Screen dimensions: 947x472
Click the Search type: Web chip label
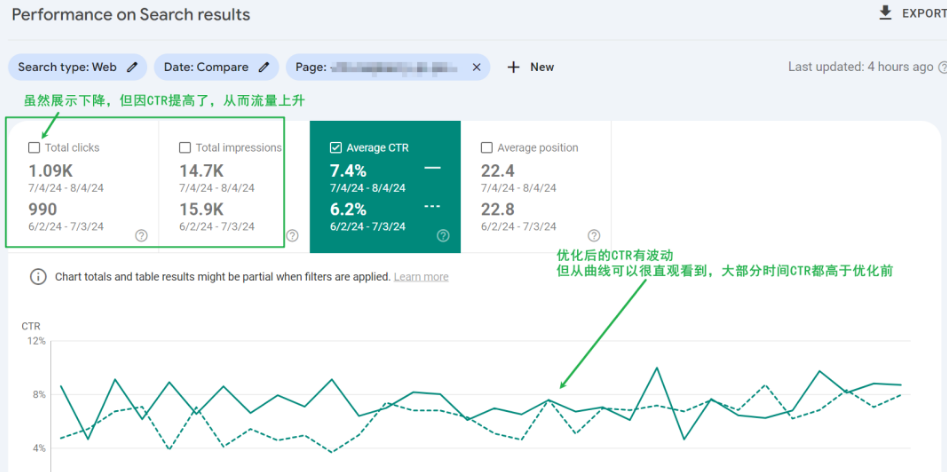coord(67,67)
